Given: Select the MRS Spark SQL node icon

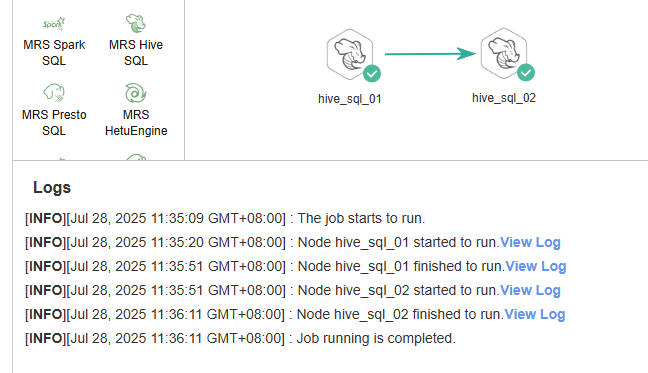Looking at the screenshot, I should 54,24.
